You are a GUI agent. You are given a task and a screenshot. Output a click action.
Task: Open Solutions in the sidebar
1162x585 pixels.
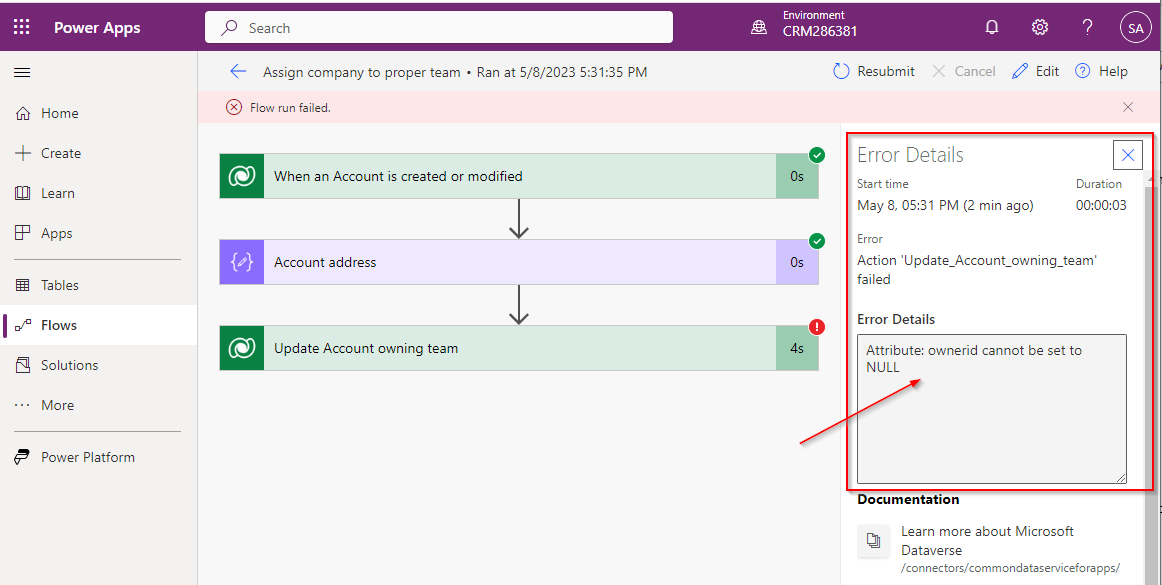click(69, 365)
